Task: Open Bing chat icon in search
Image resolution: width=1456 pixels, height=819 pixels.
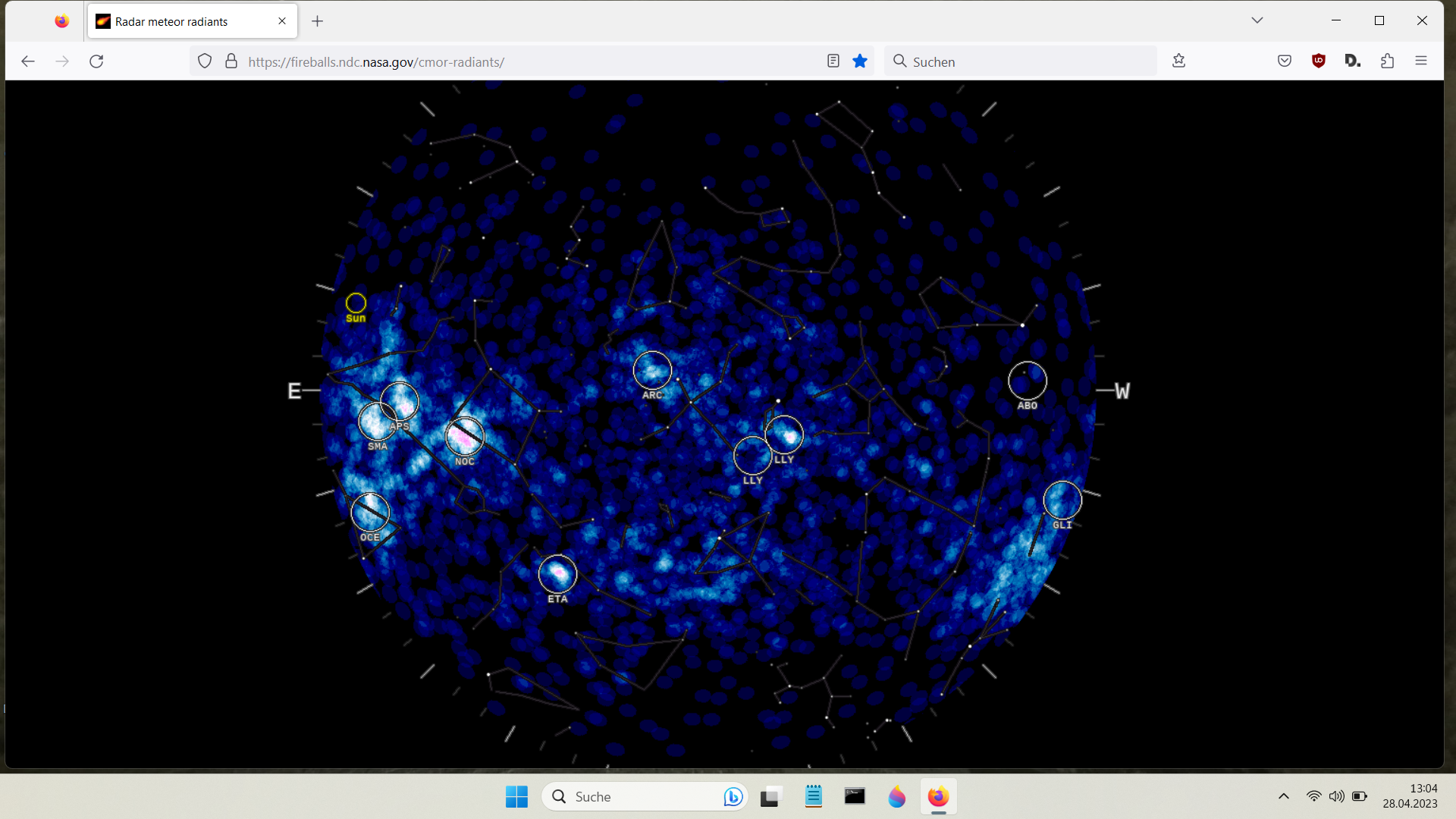Action: (733, 796)
